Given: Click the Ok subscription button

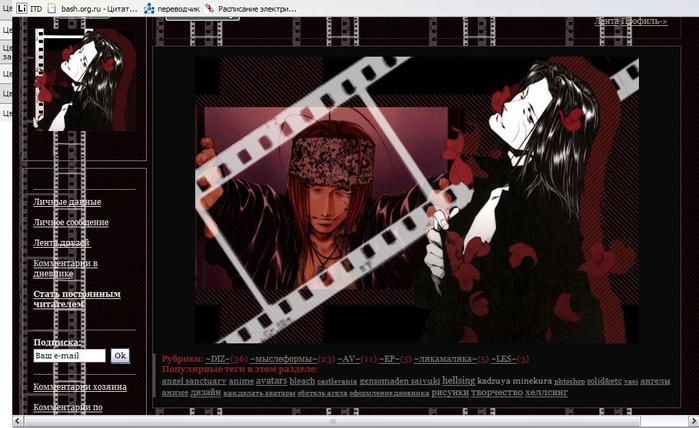Looking at the screenshot, I should click(x=120, y=356).
